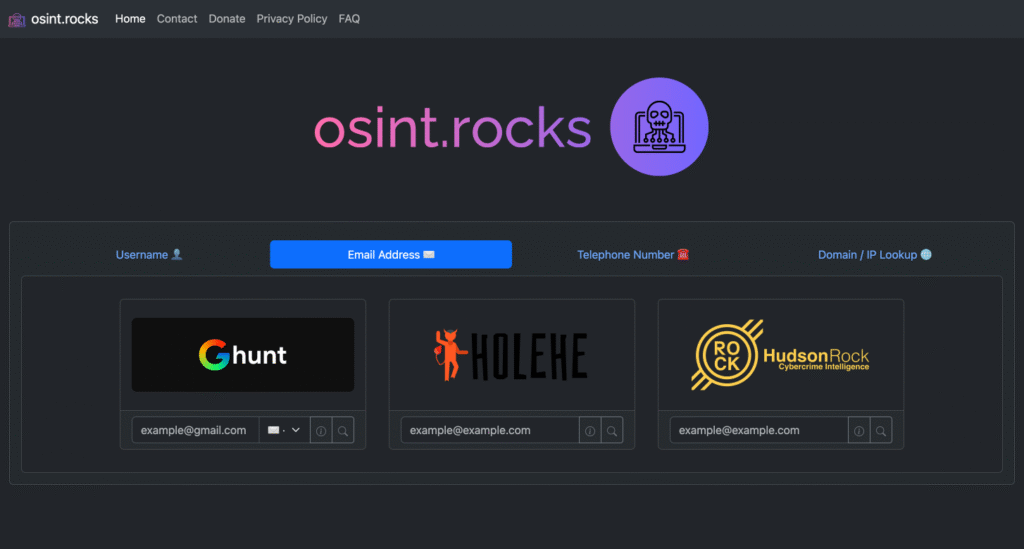Click the Donate link in navbar
The height and width of the screenshot is (549, 1024).
coord(227,19)
